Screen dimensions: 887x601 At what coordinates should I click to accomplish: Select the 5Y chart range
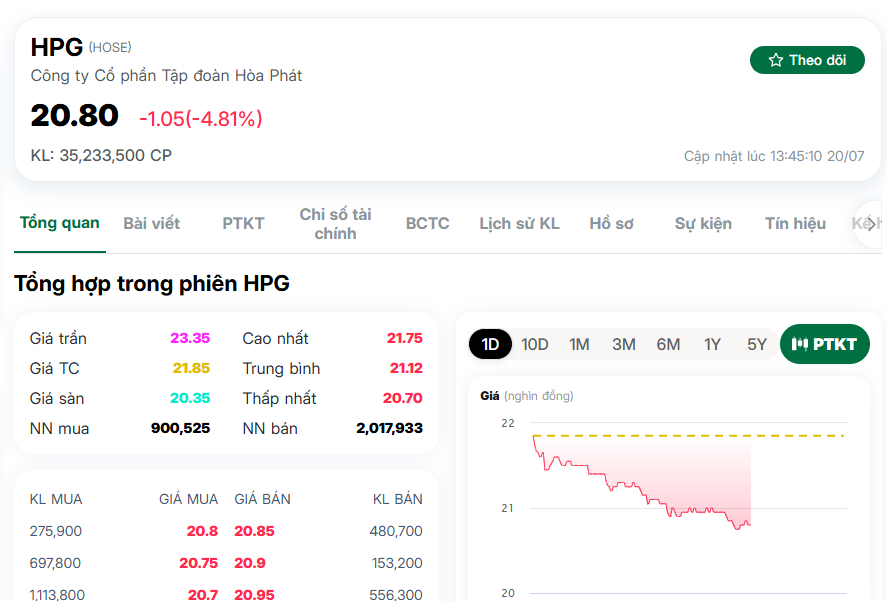pos(757,344)
